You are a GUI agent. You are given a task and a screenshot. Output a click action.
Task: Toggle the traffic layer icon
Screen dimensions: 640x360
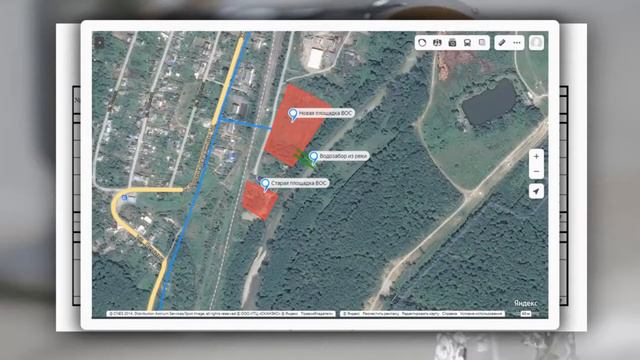tap(422, 43)
